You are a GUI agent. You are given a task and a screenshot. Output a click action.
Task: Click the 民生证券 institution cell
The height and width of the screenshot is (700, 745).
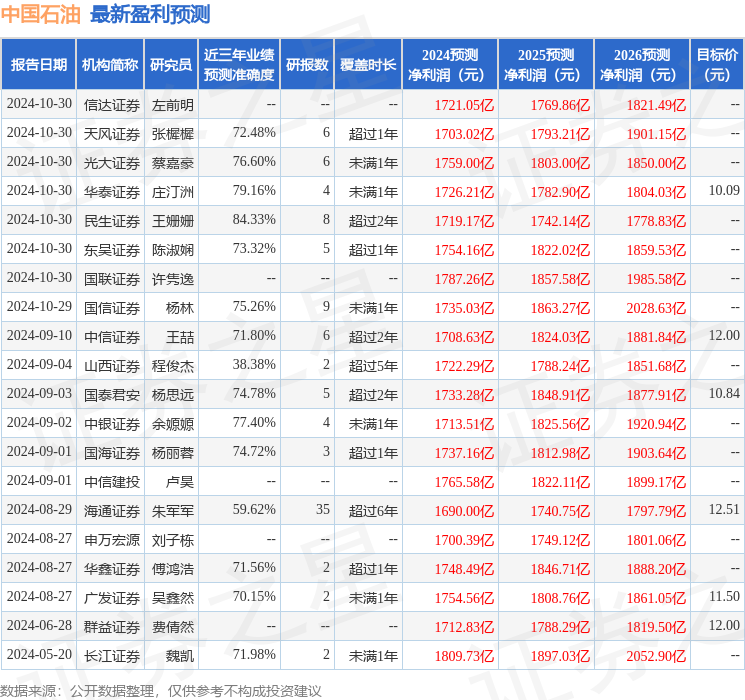click(x=112, y=221)
